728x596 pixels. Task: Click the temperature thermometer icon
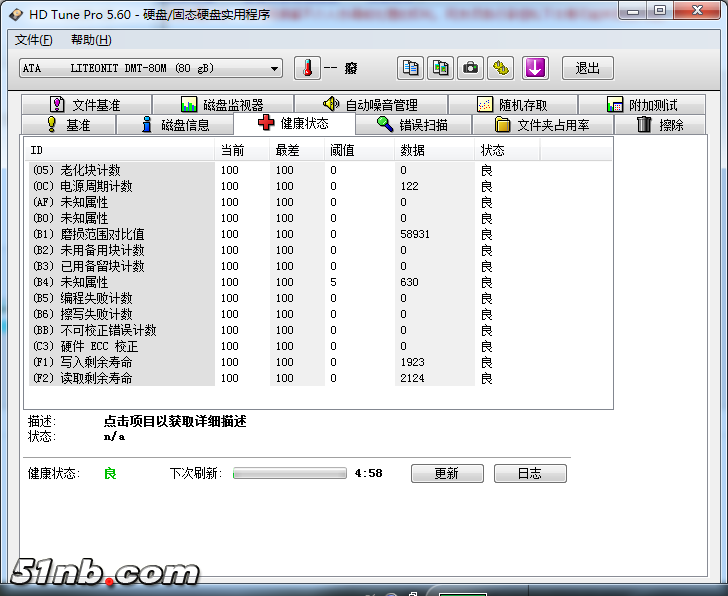click(x=309, y=68)
